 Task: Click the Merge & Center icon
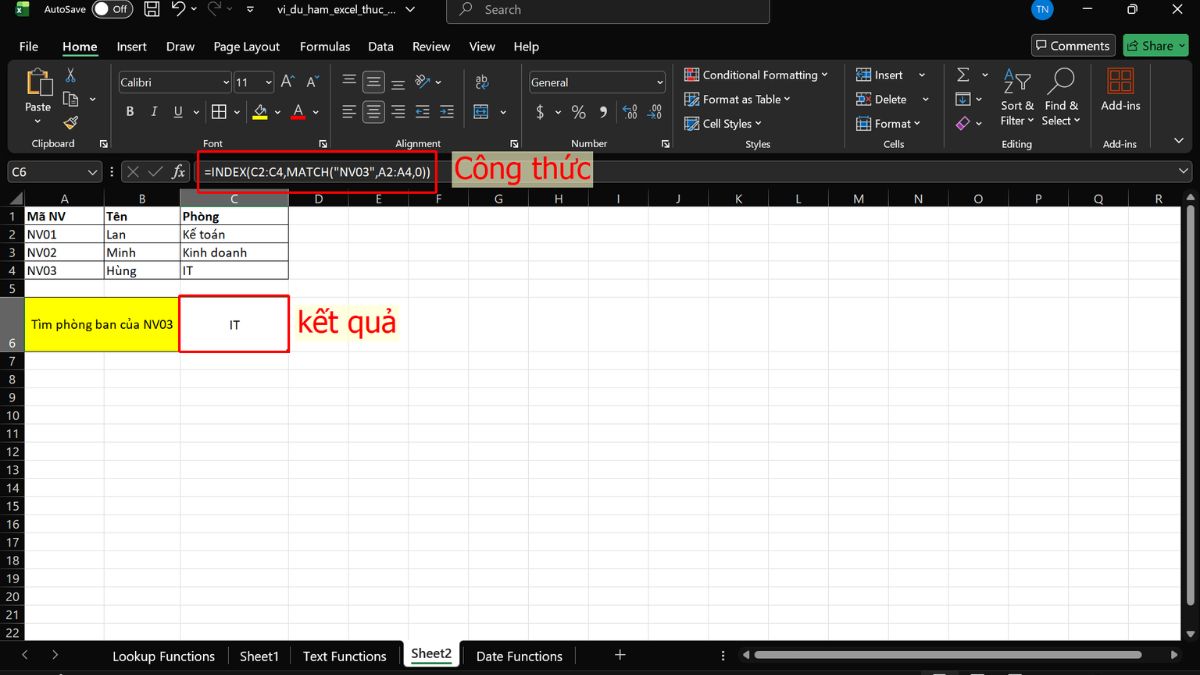point(481,112)
